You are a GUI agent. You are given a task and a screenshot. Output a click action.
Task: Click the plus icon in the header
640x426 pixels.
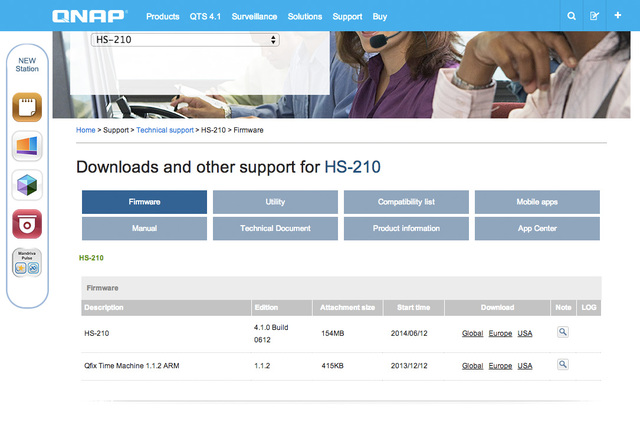click(618, 16)
